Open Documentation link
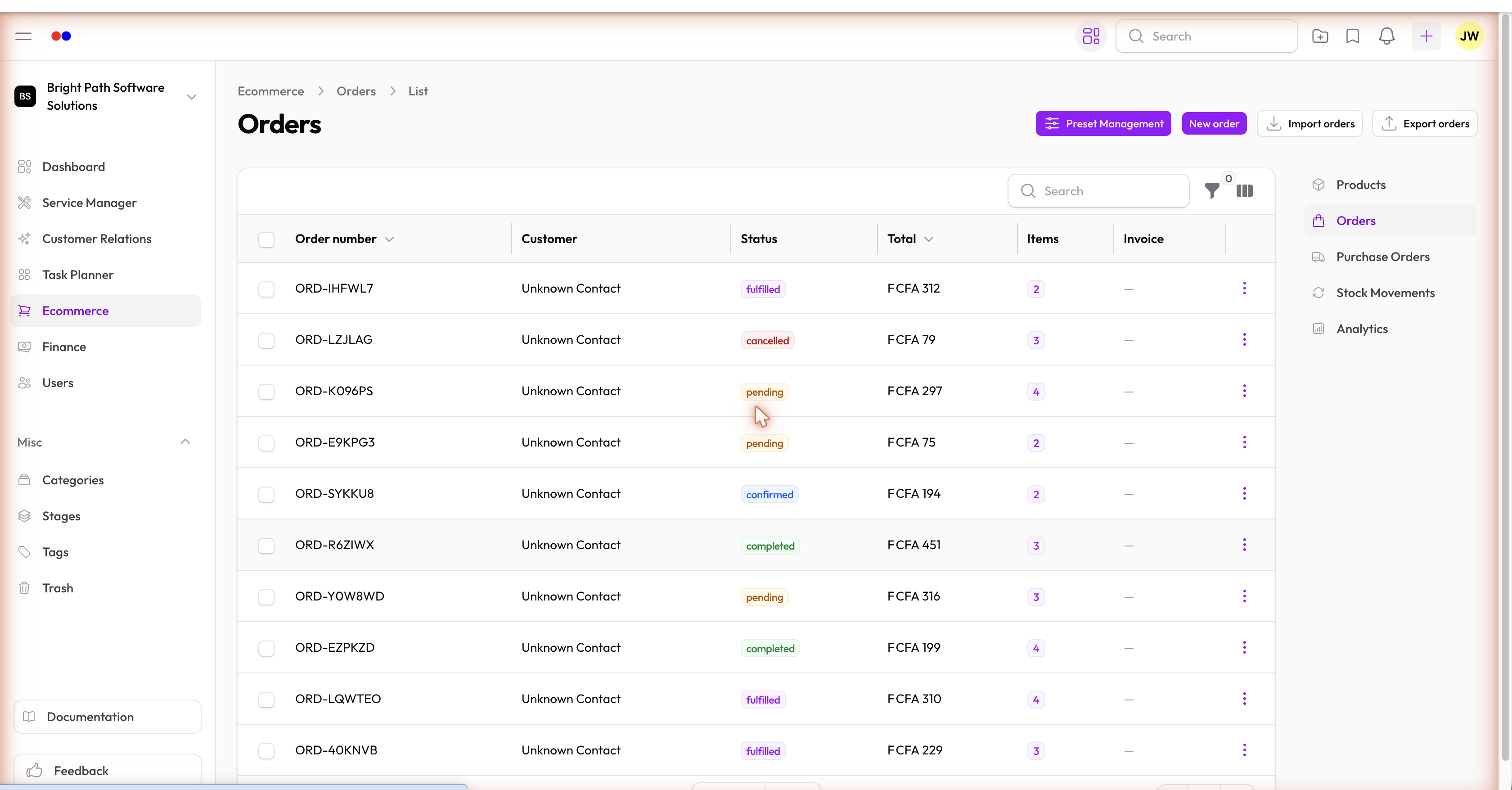1512x790 pixels. [x=108, y=717]
